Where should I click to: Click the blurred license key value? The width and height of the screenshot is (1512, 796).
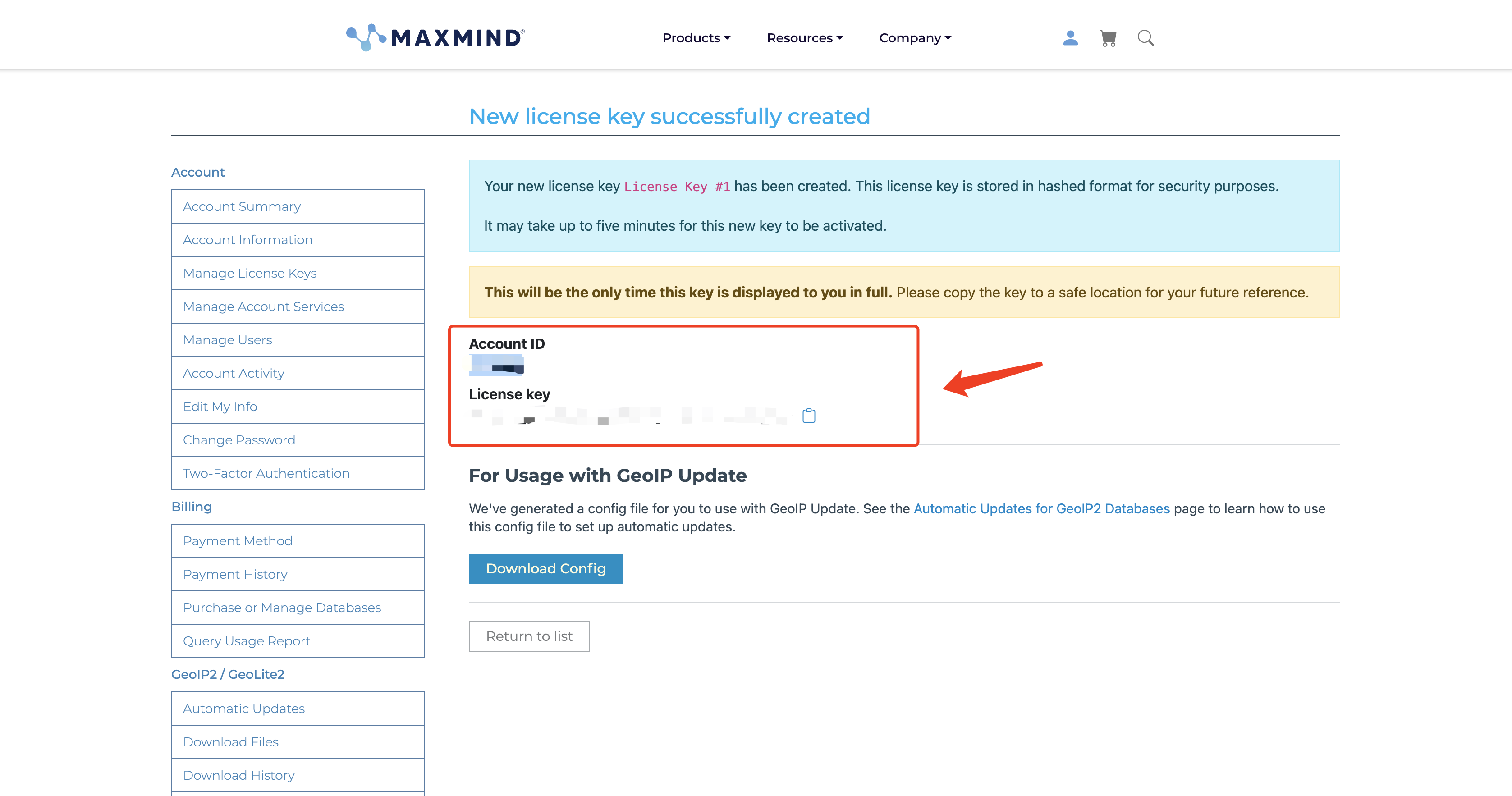[x=628, y=416]
